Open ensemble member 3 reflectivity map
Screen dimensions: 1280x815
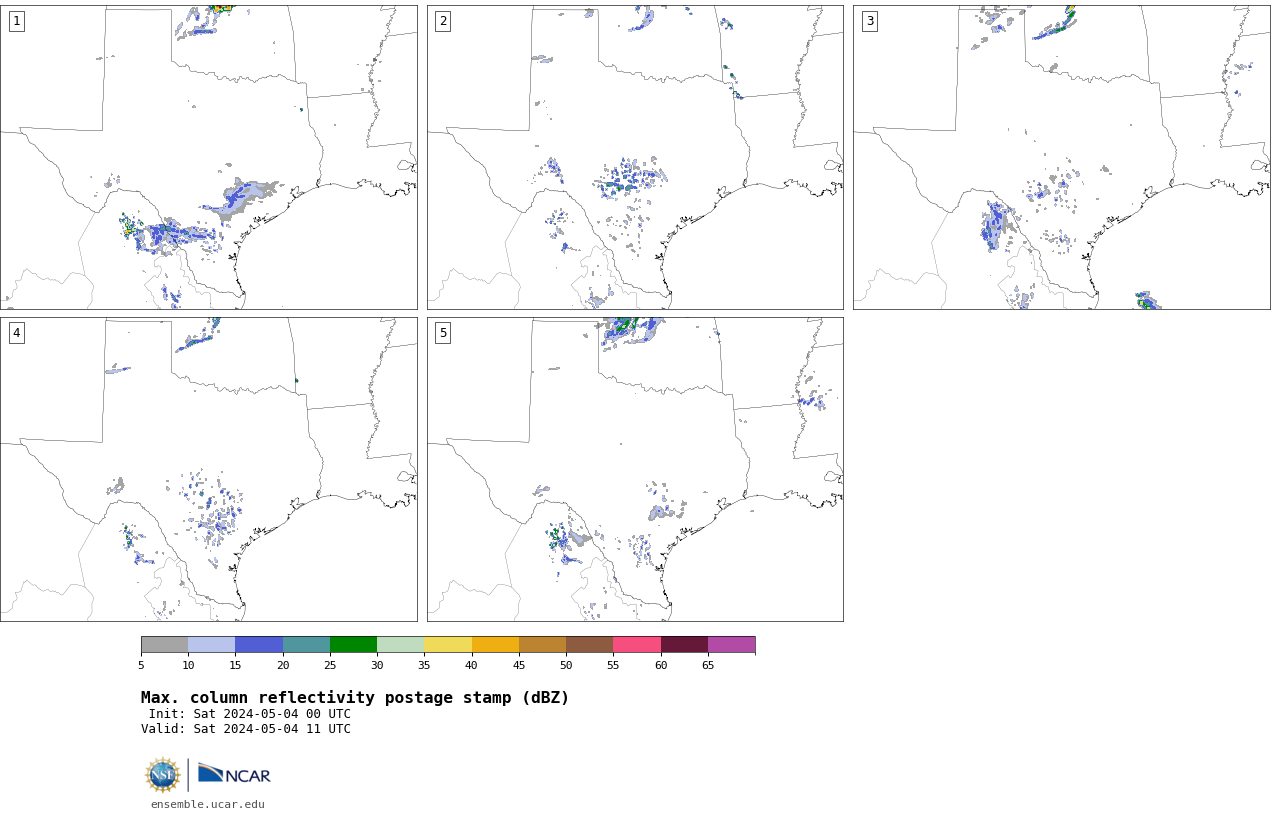pyautogui.click(x=1061, y=157)
